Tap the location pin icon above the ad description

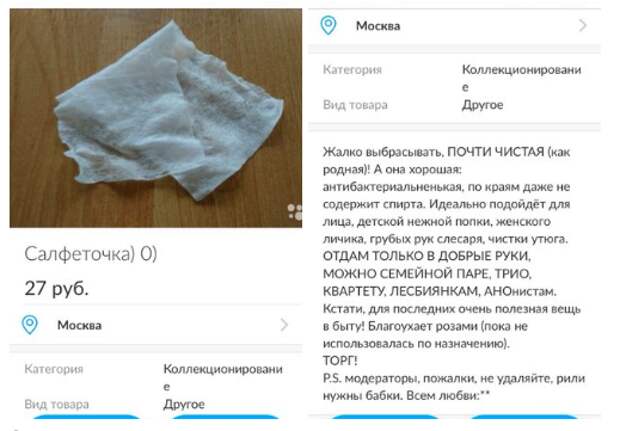(x=328, y=26)
